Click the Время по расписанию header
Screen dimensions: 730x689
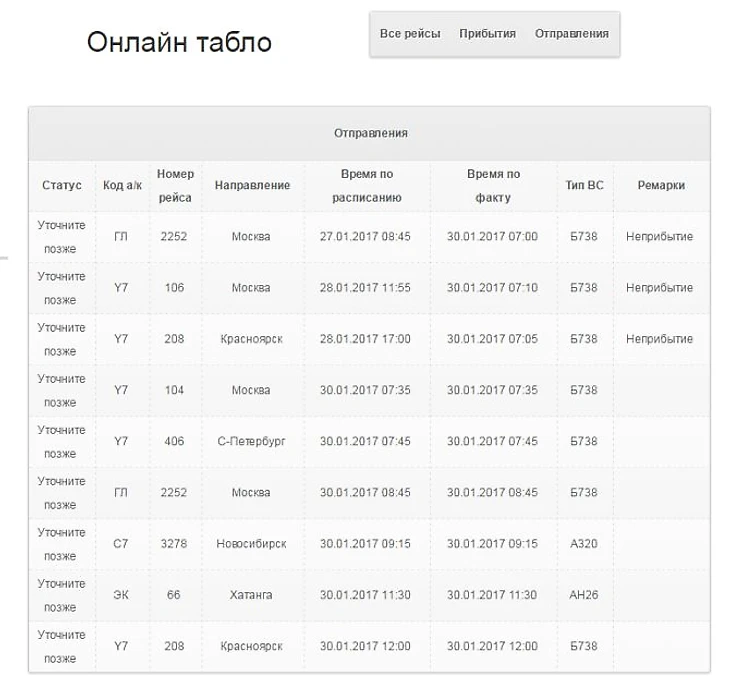coord(367,185)
